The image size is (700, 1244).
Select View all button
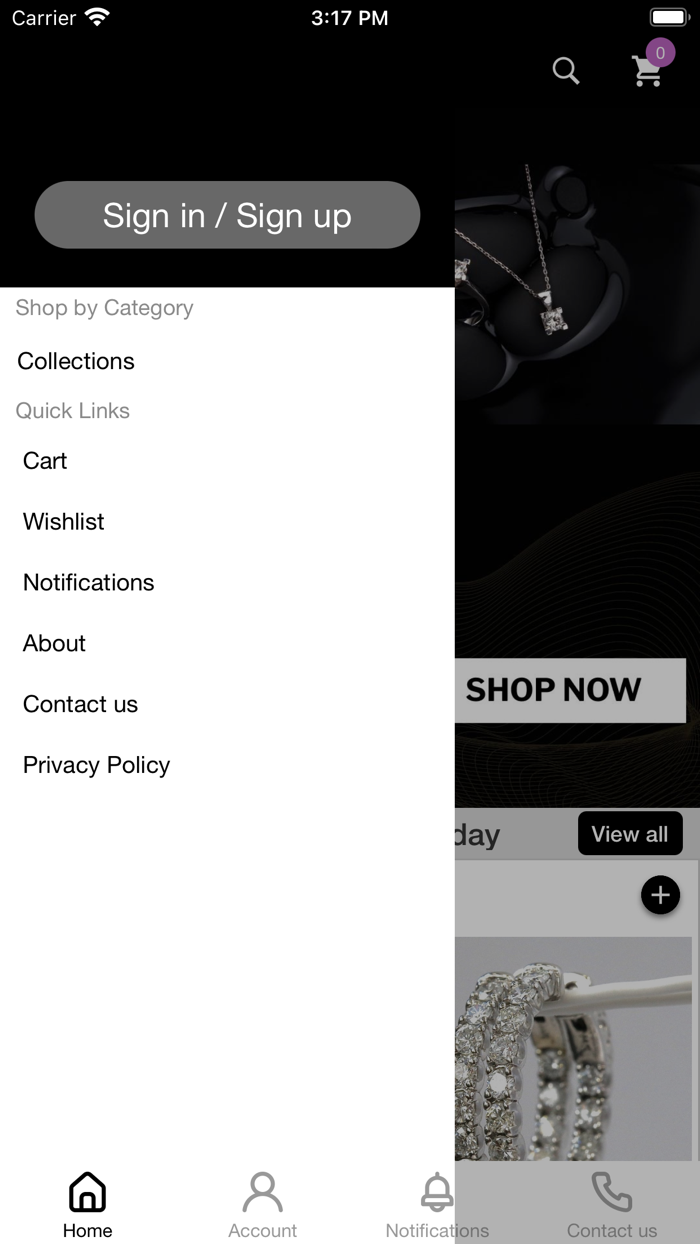pyautogui.click(x=630, y=834)
